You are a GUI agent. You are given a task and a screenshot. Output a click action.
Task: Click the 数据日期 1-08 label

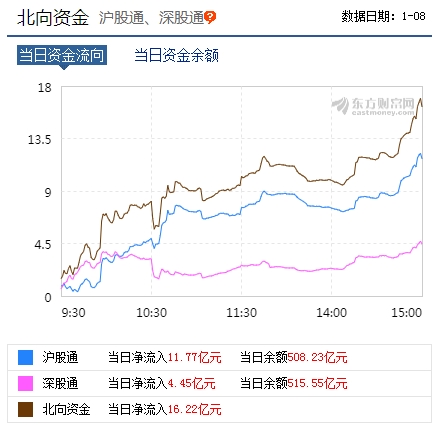(383, 16)
